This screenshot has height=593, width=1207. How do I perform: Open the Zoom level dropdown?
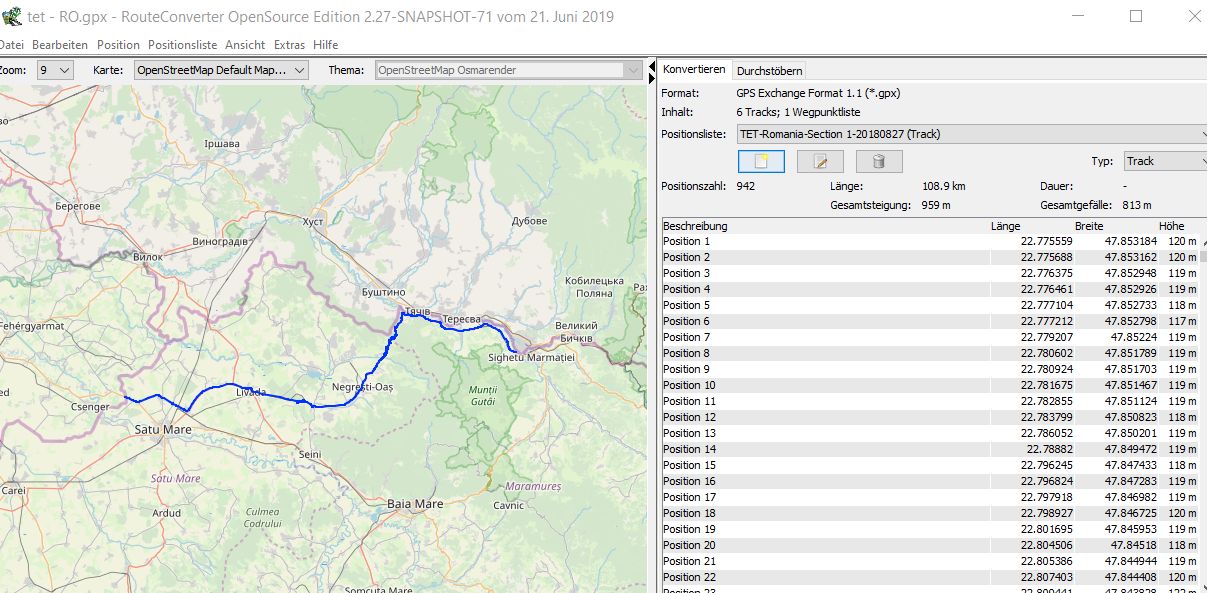55,70
